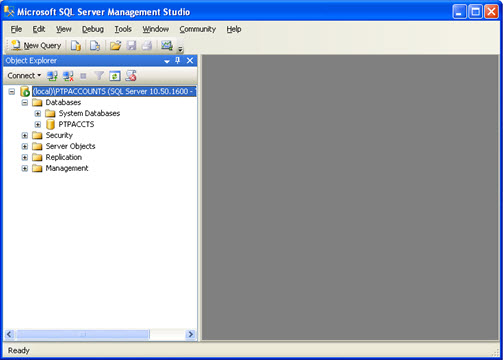Close the Object Explorer panel
Image resolution: width=503 pixels, height=360 pixels.
click(x=190, y=60)
